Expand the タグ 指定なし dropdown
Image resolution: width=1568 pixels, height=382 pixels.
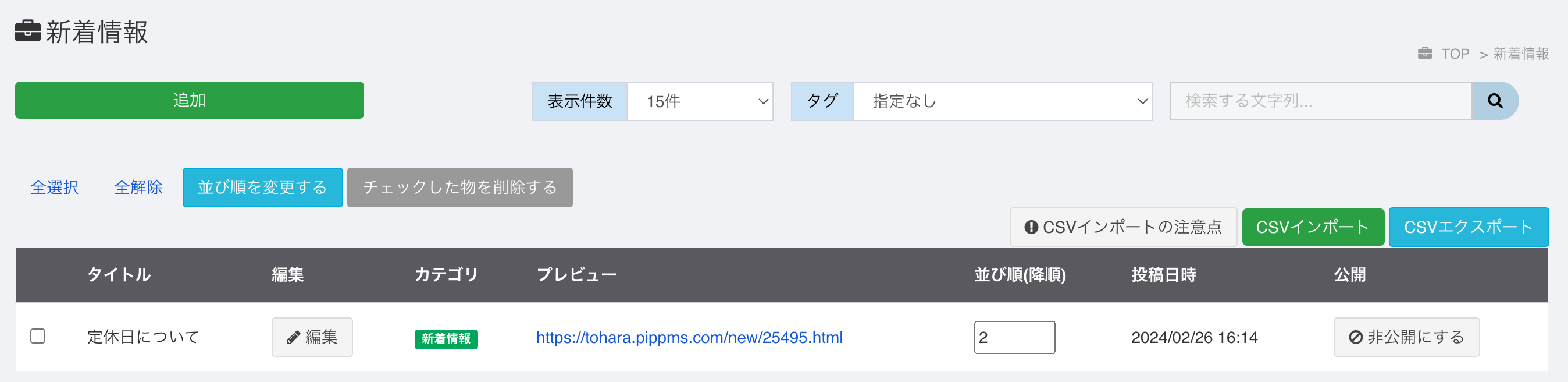coord(1003,101)
